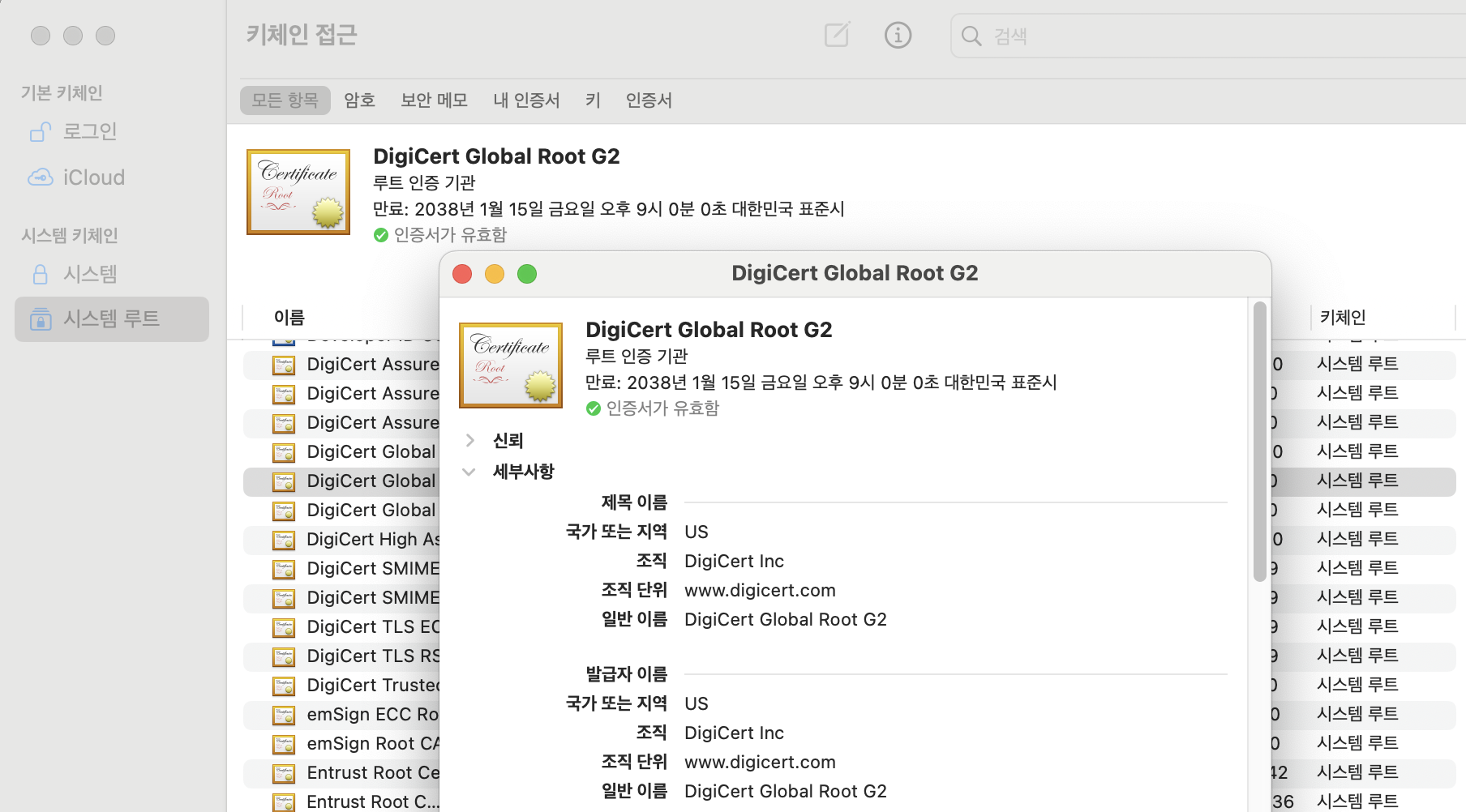This screenshot has height=812, width=1466.
Task: Click the lock icon beside 시스템
Action: [x=41, y=274]
